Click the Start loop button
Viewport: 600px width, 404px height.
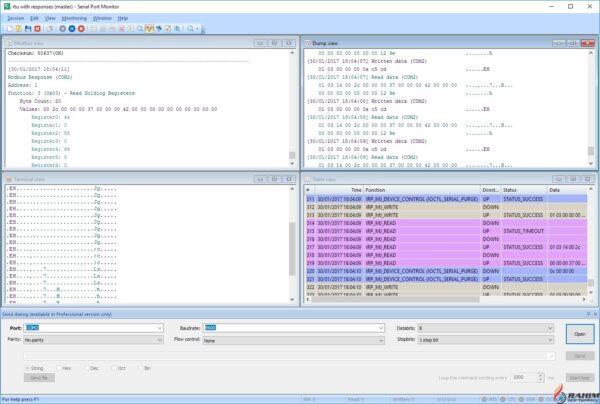point(580,378)
